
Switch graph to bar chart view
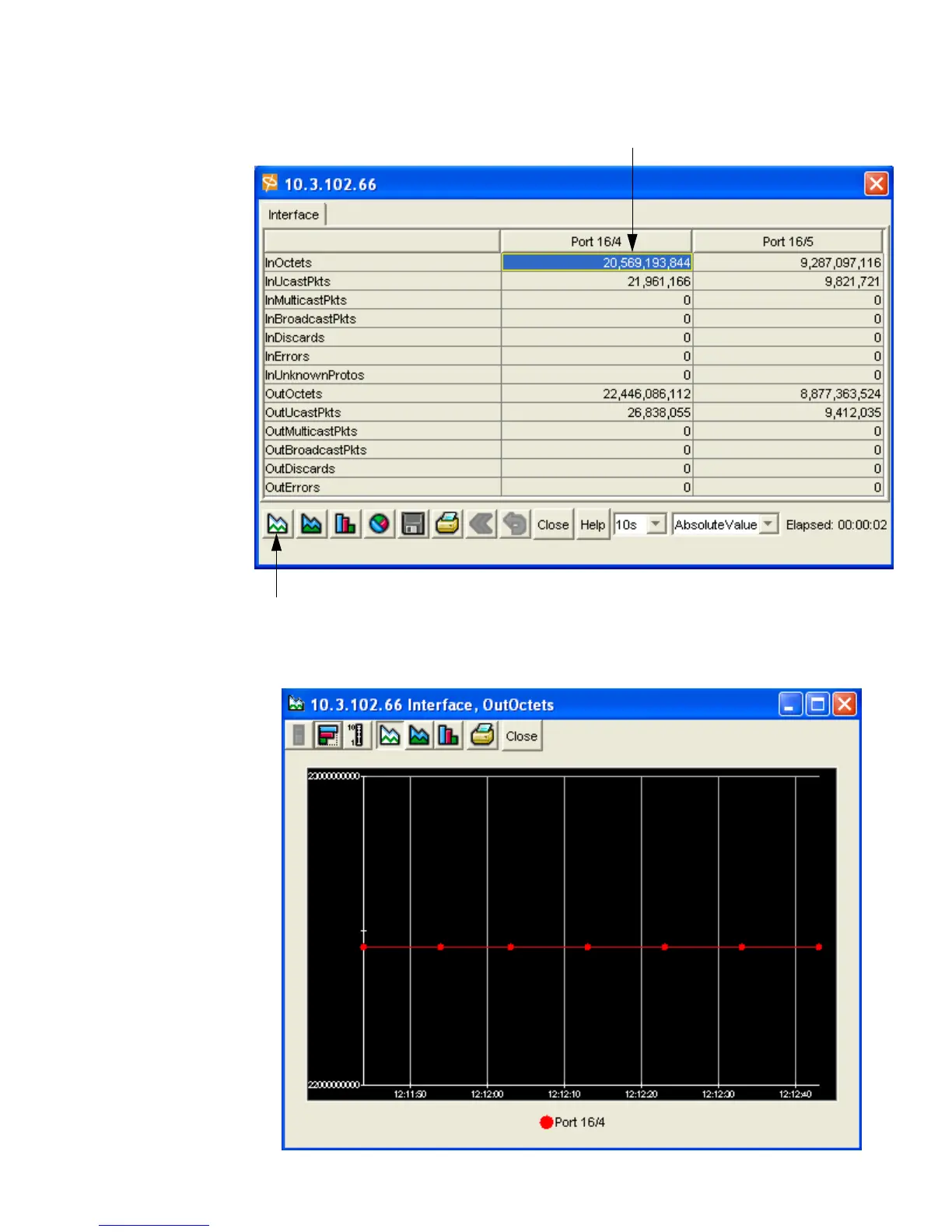pos(449,736)
